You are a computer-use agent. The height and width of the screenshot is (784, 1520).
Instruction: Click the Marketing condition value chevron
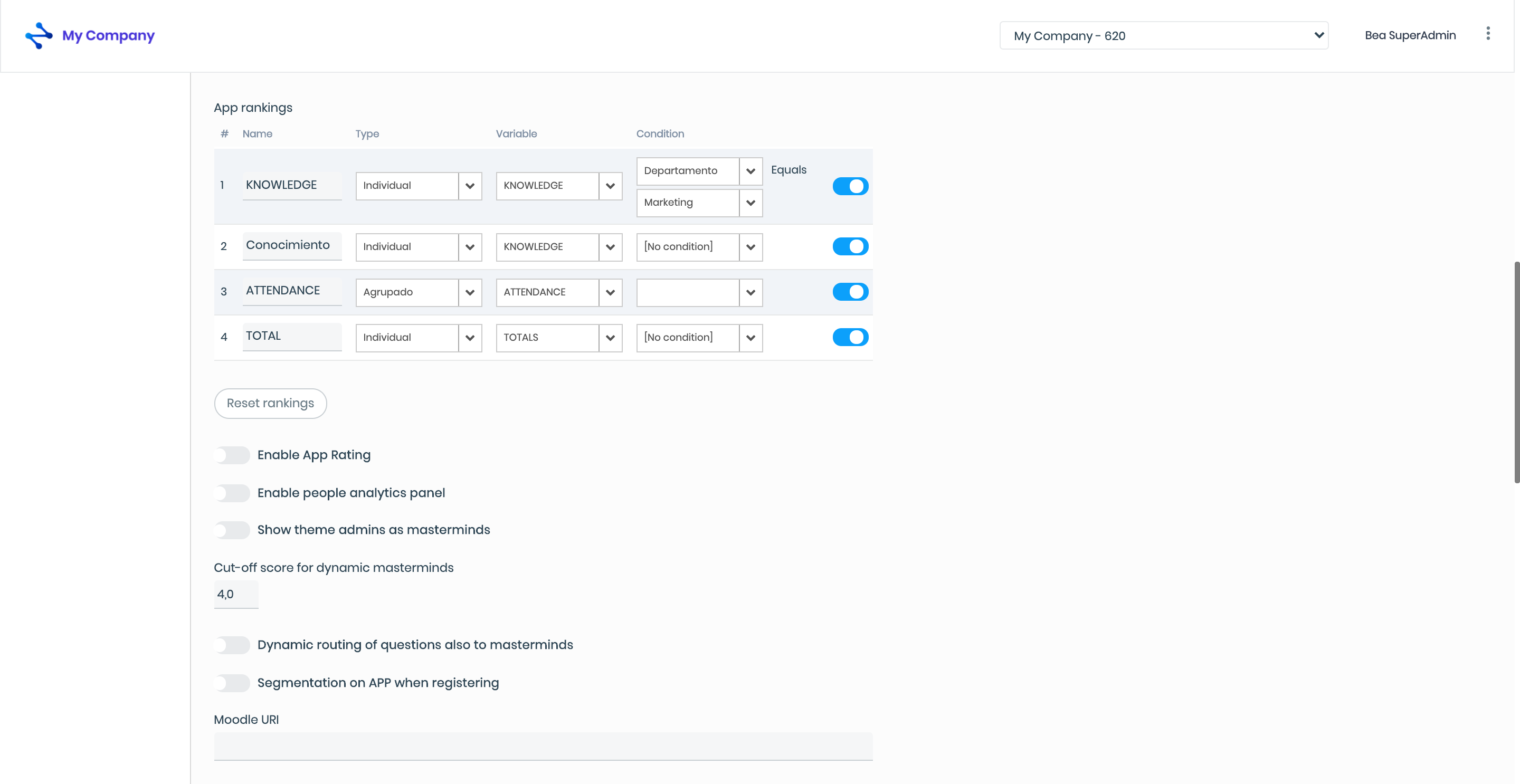(750, 203)
